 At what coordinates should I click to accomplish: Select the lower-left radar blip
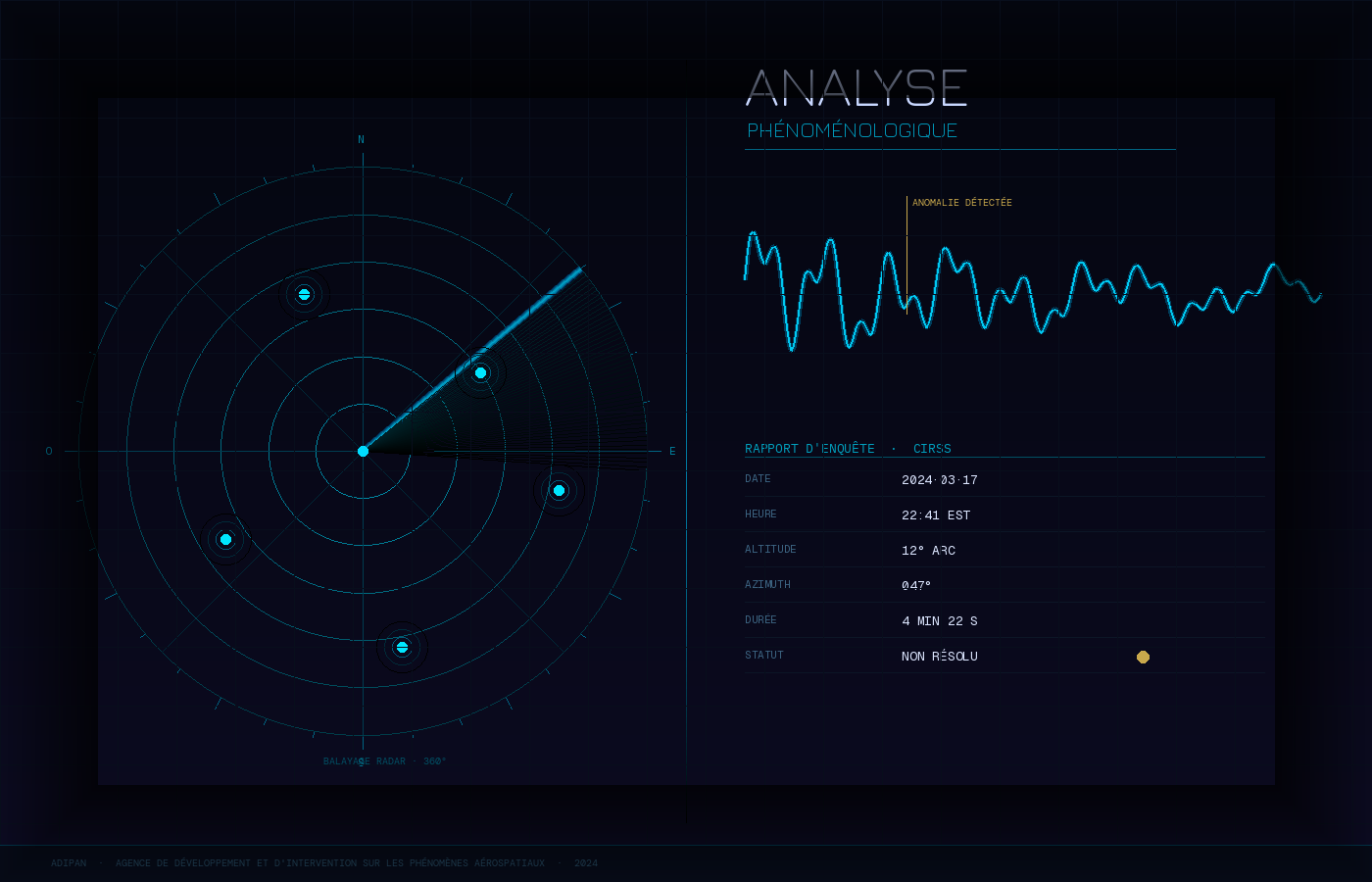click(225, 539)
